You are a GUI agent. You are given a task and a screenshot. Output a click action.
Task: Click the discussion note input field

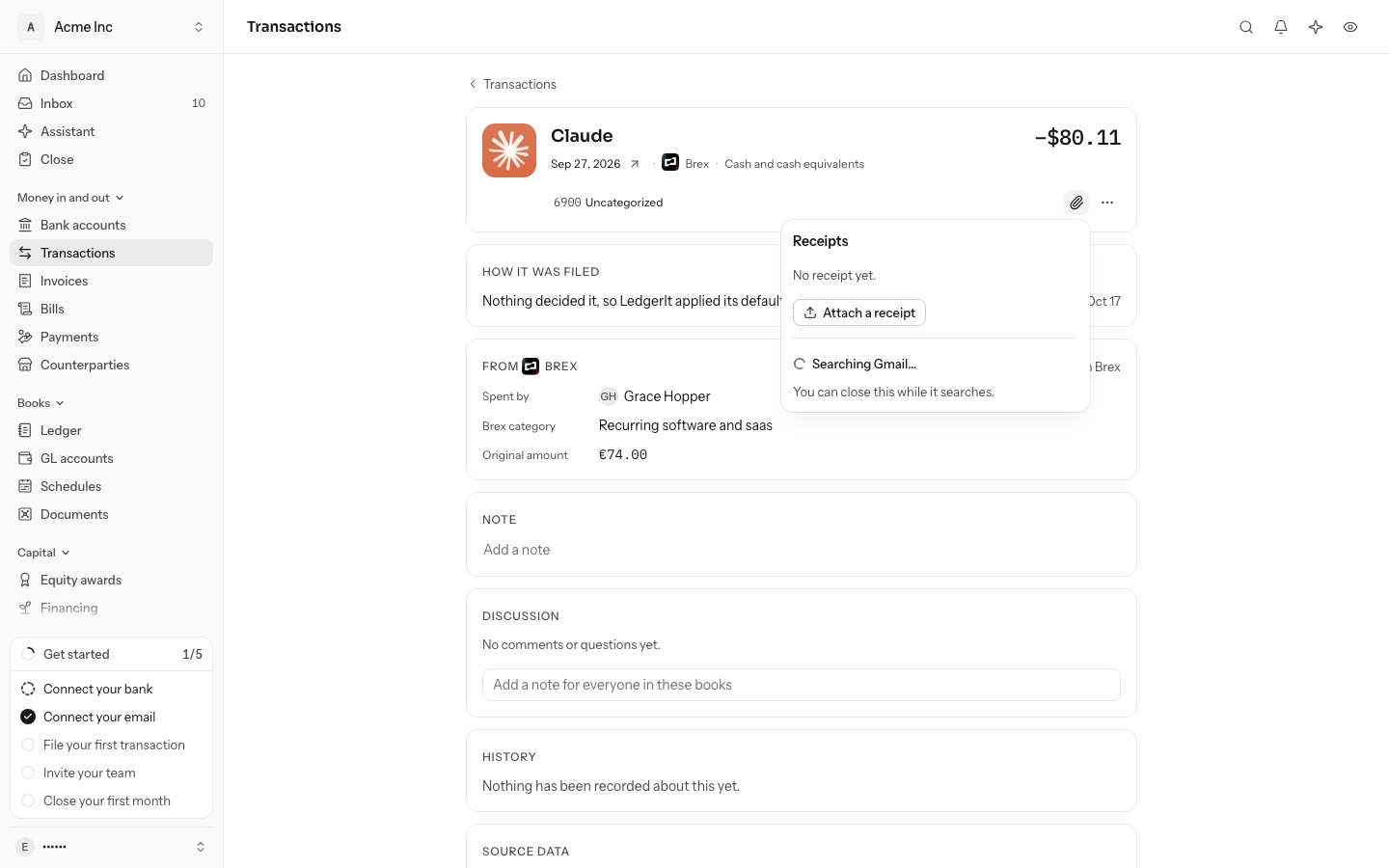[x=802, y=685]
